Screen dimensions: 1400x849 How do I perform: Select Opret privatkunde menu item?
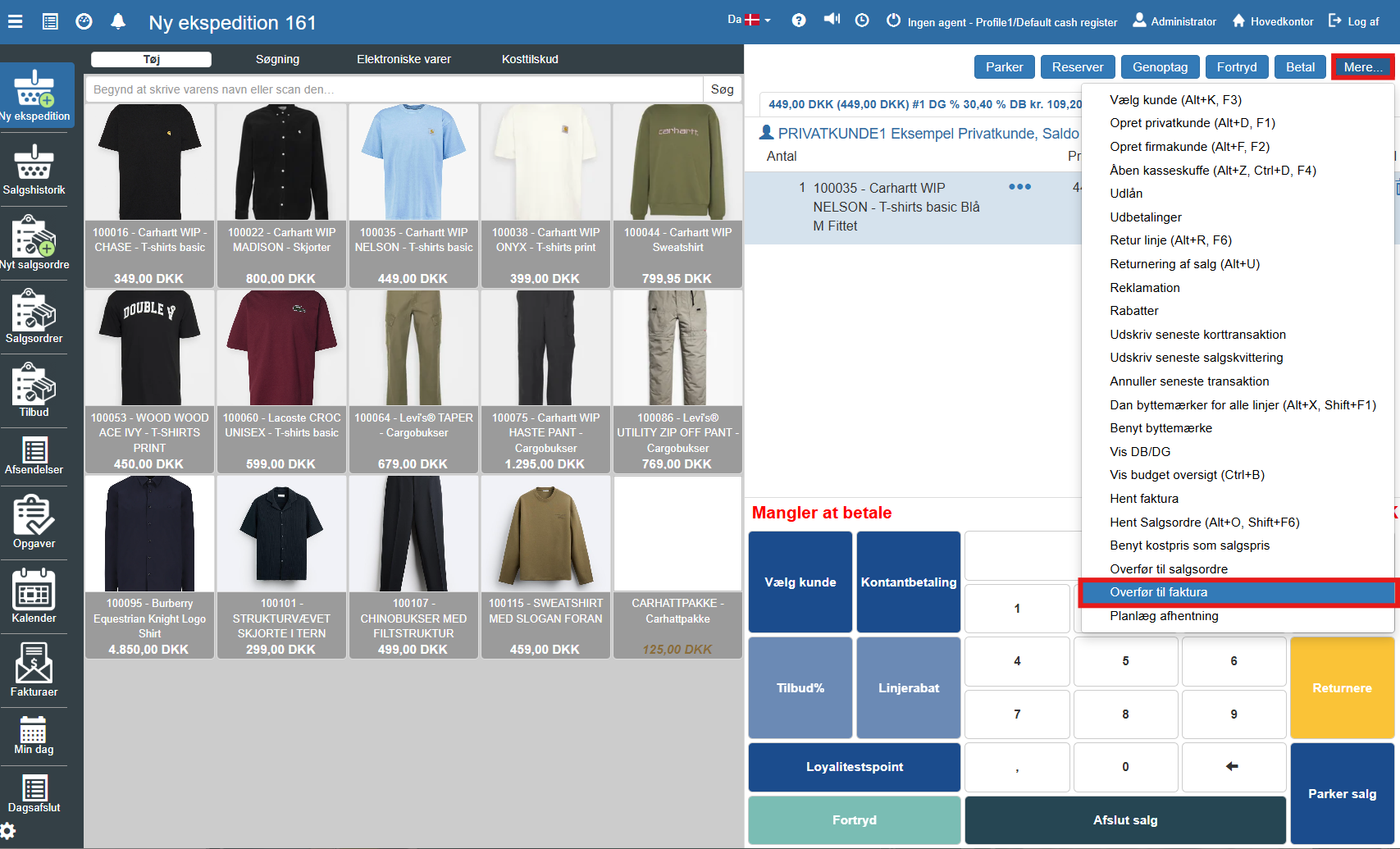coord(1238,123)
